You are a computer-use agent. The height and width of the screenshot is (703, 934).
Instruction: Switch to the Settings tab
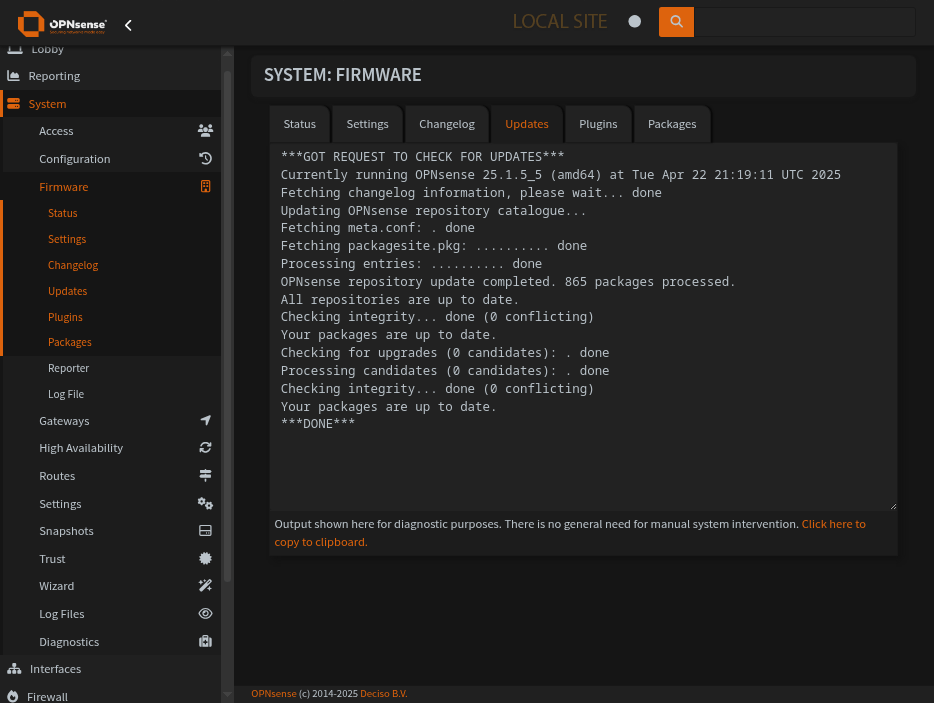pyautogui.click(x=368, y=124)
